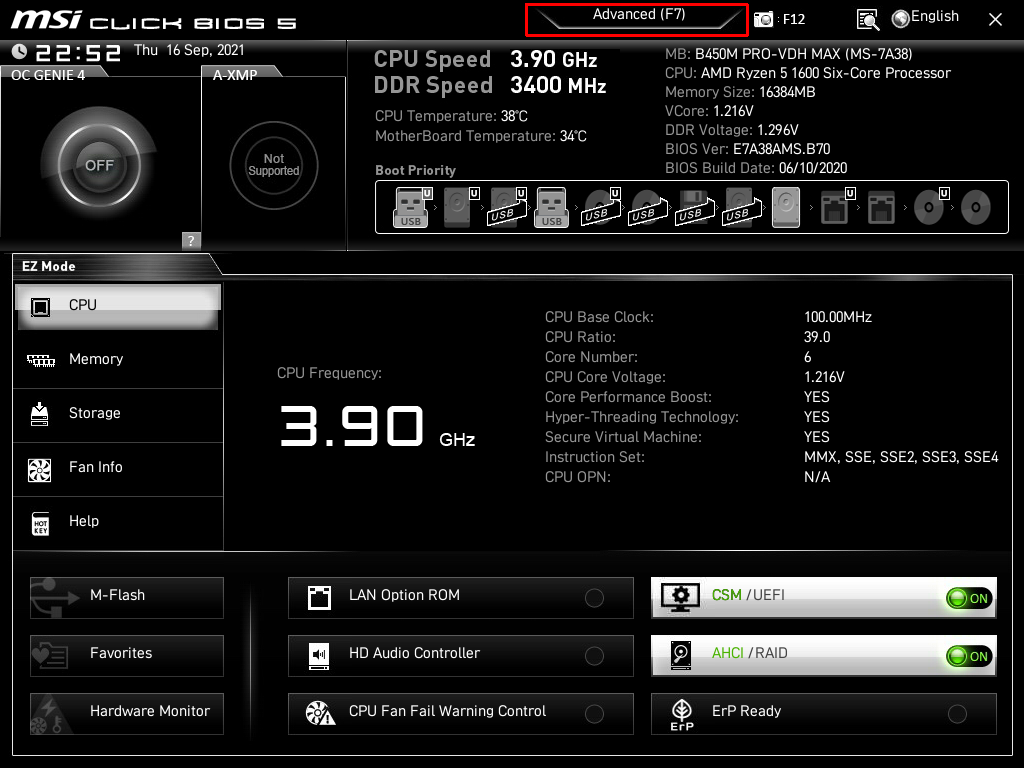Open the M-Flash utility
Screen dimensions: 1024x768
coord(127,596)
